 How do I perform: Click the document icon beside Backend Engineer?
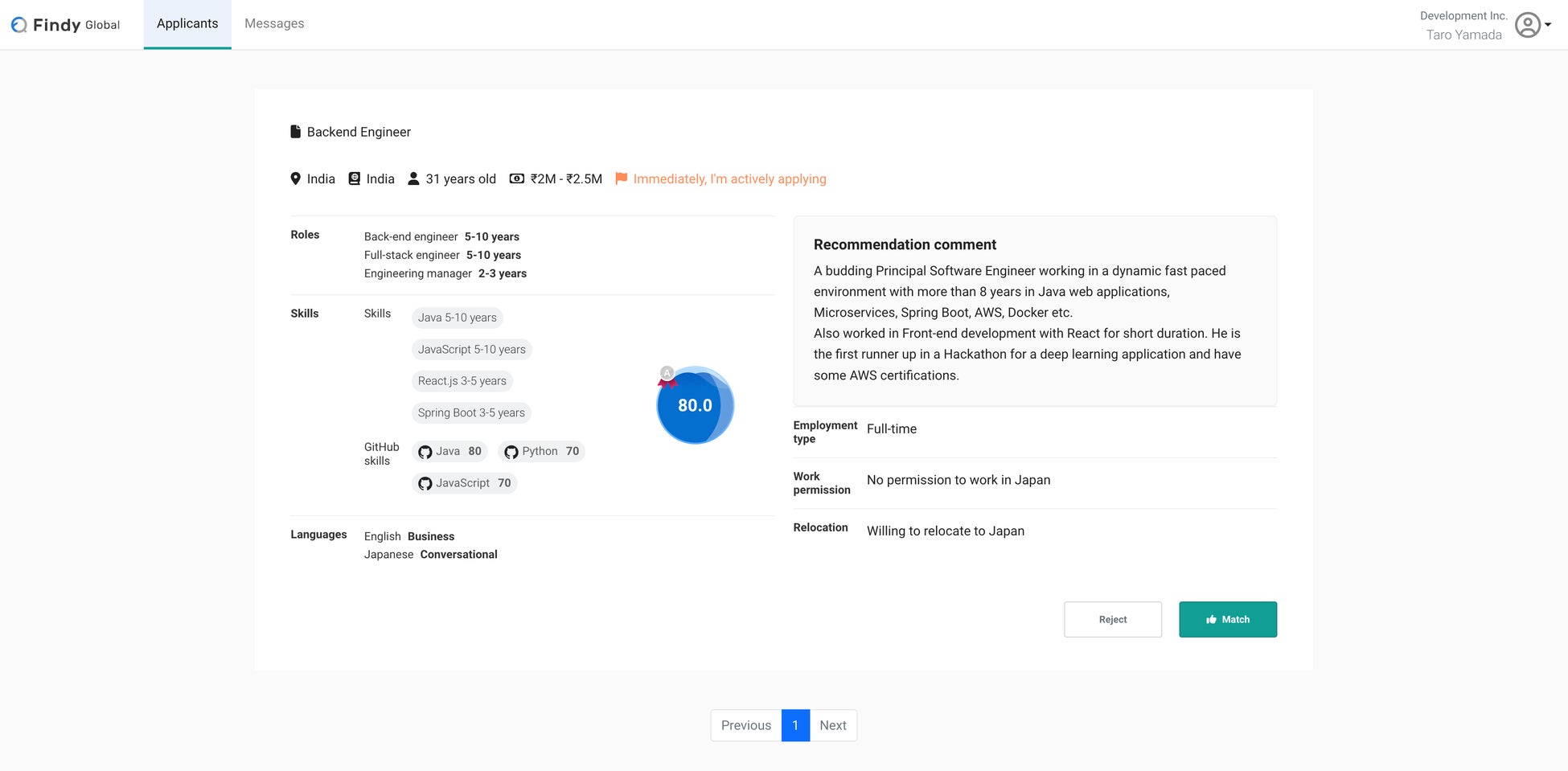pos(295,132)
